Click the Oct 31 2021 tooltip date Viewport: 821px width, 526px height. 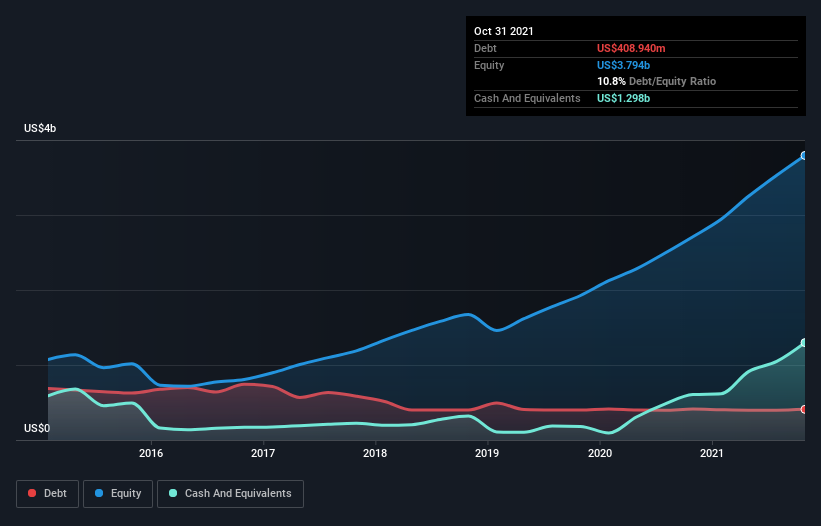(504, 31)
